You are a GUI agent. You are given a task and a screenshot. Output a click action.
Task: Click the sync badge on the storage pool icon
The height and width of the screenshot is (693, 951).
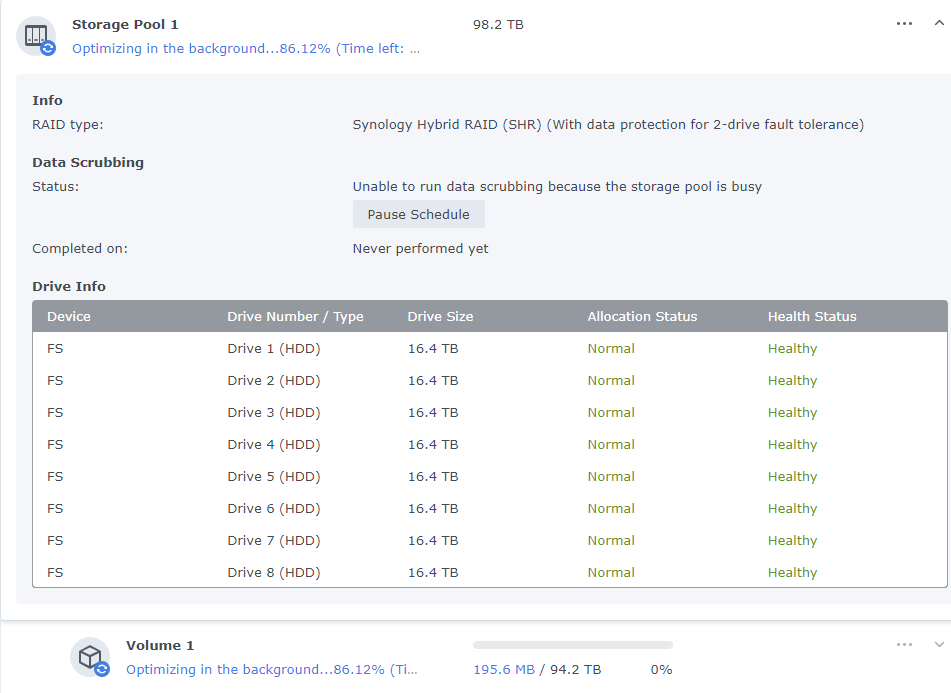49,49
